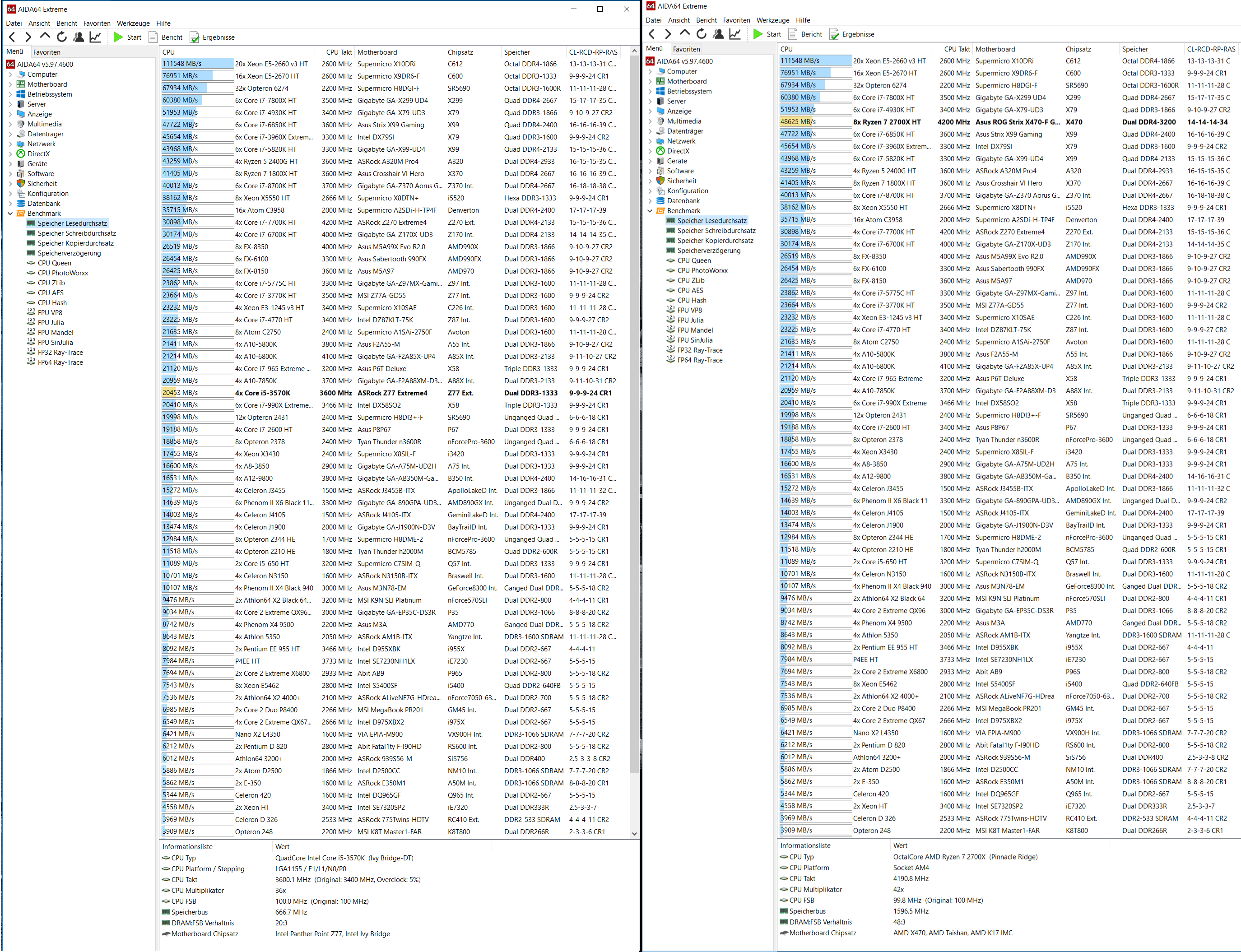Collapse the Benchmark node in left tree
Image resolution: width=1241 pixels, height=952 pixels.
coord(10,214)
